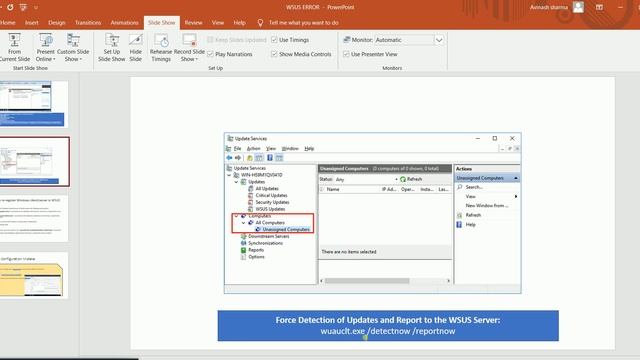Screen dimensions: 640x360
Task: Open the Help tab
Action: [x=240, y=22]
